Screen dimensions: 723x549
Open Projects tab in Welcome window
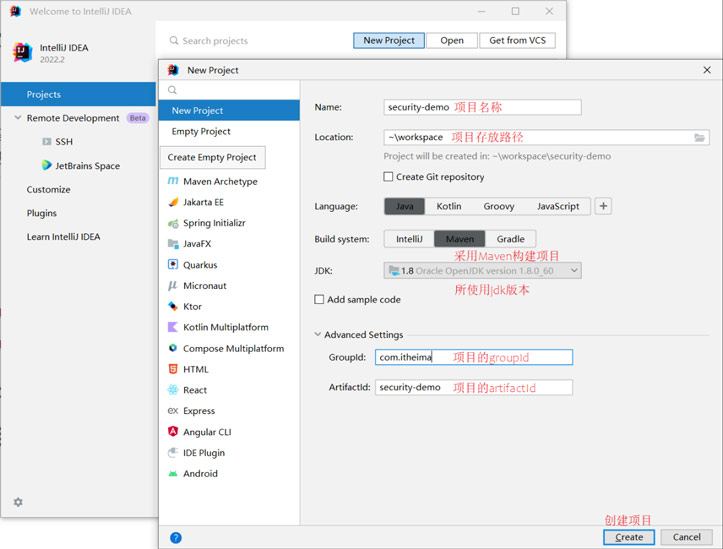point(78,94)
